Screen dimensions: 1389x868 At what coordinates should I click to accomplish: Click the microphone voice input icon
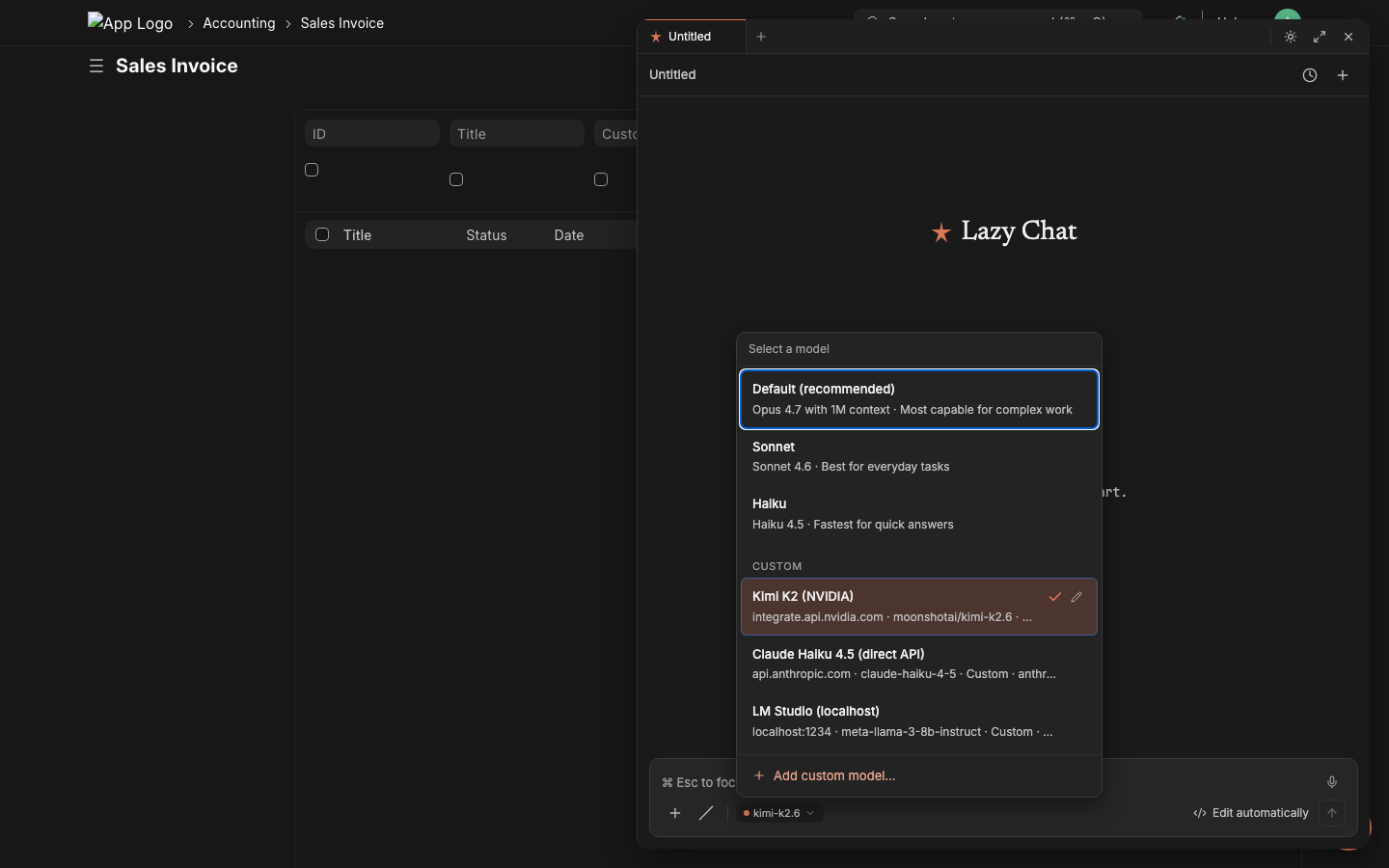(x=1332, y=782)
